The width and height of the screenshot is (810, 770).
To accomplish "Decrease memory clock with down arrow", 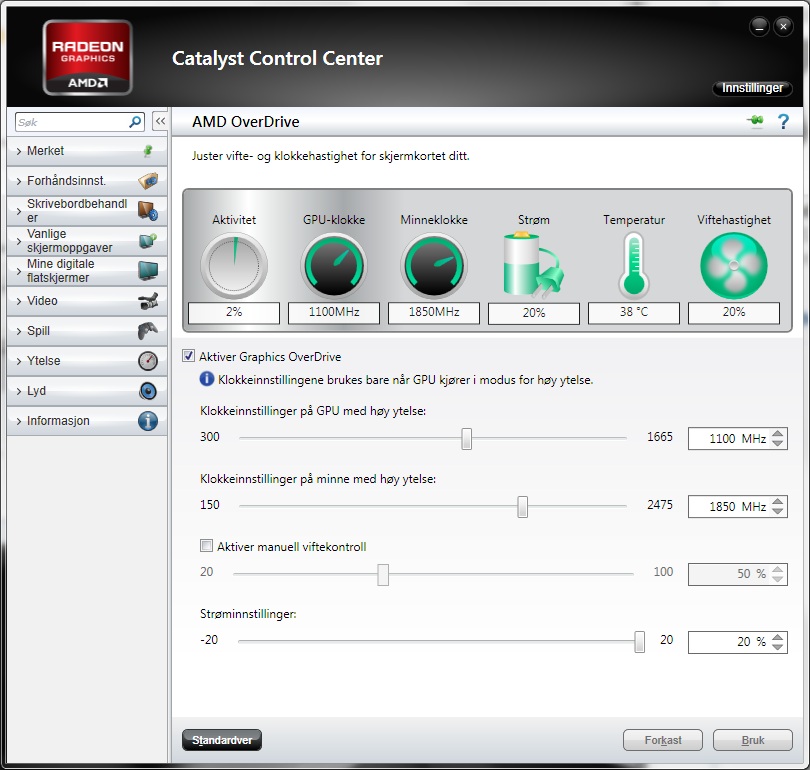I will [x=777, y=512].
